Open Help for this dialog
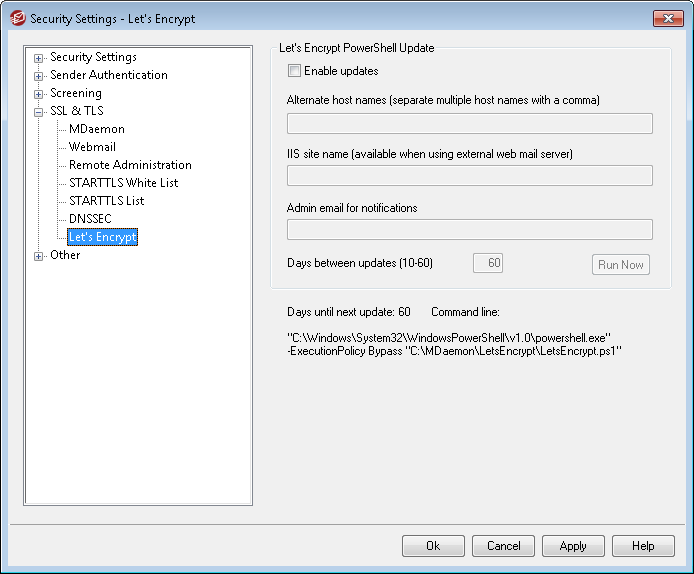 click(x=643, y=546)
